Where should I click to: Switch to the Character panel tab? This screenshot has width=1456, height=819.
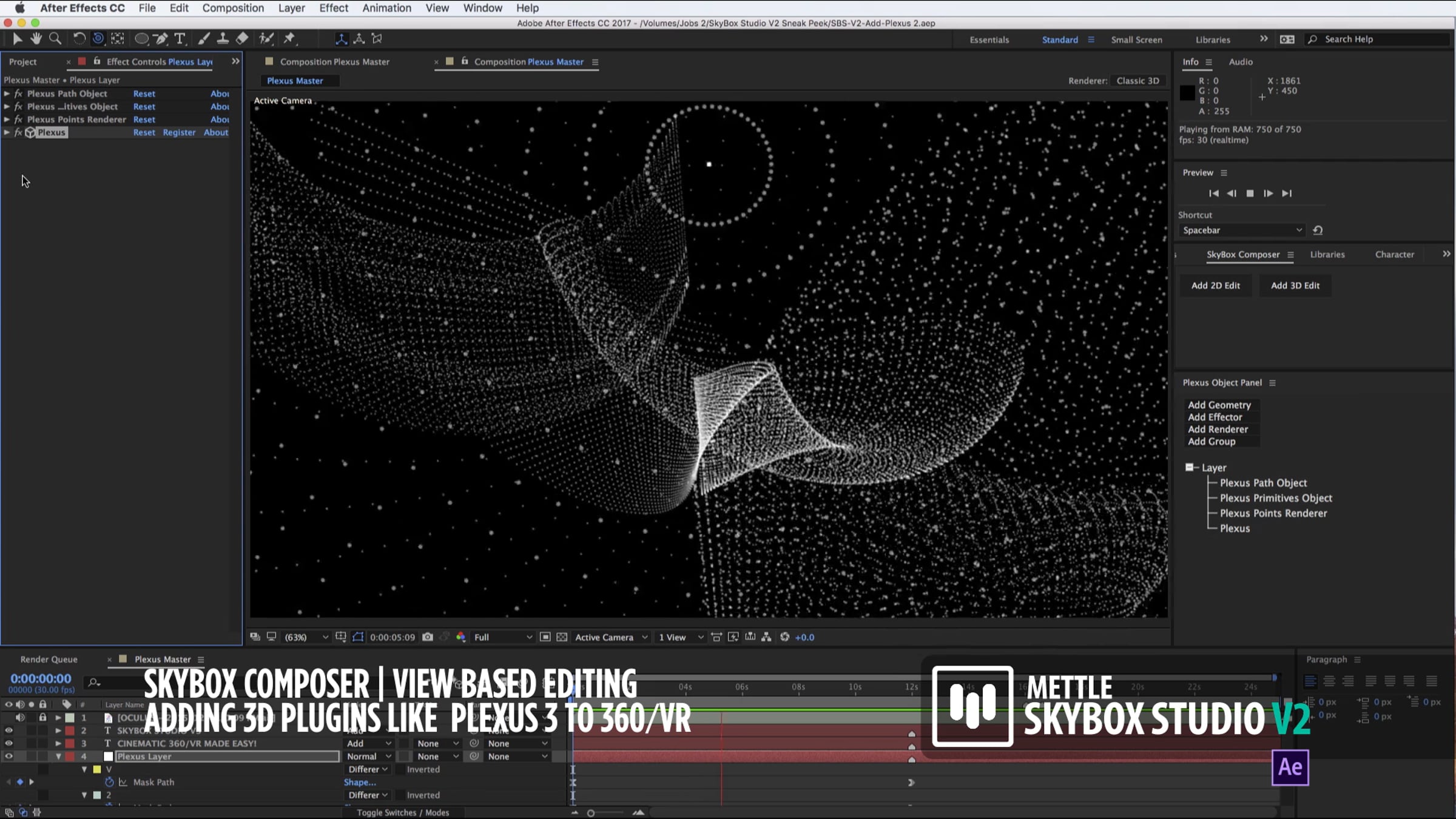coord(1394,255)
